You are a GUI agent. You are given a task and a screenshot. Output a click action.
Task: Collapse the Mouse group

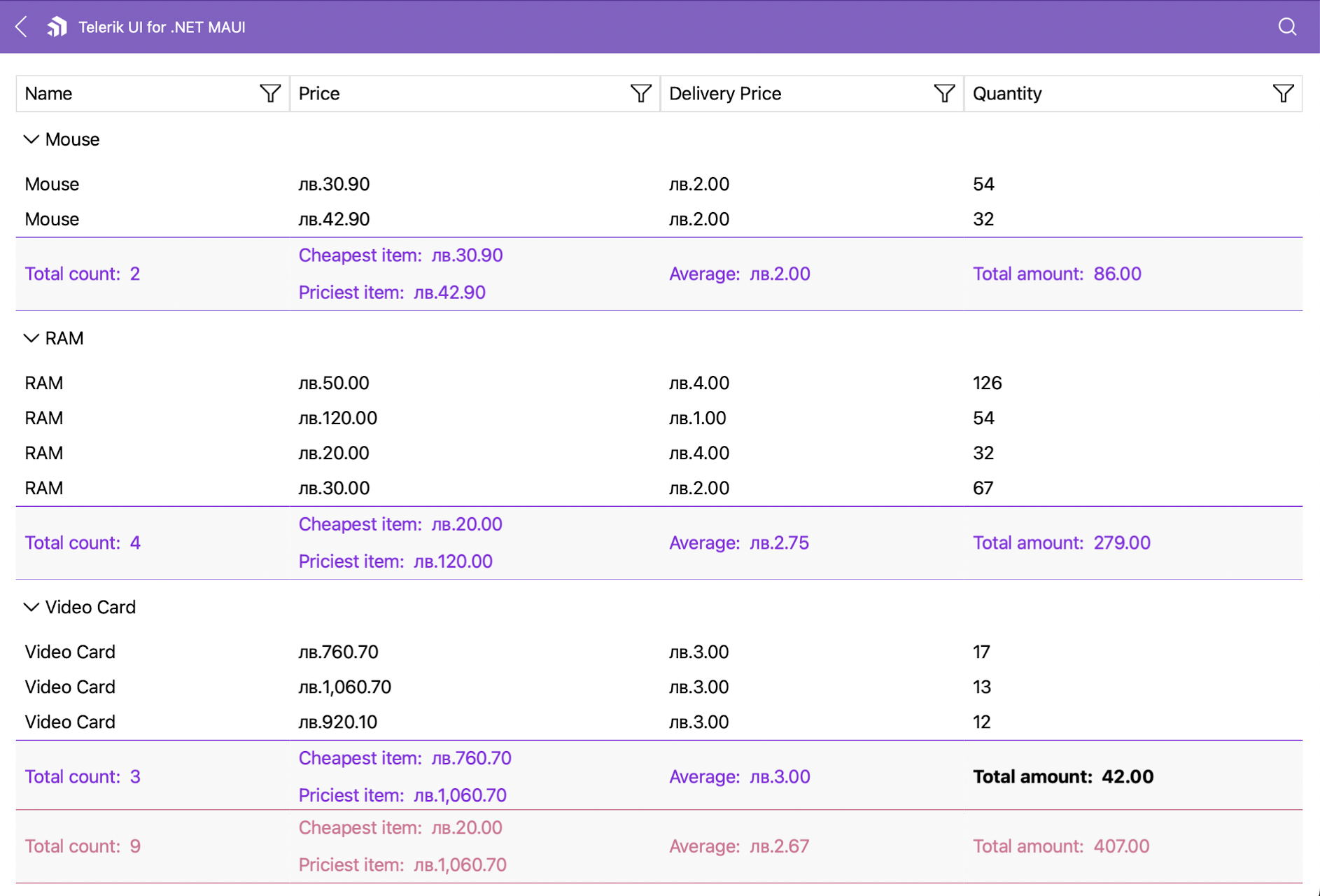click(31, 139)
